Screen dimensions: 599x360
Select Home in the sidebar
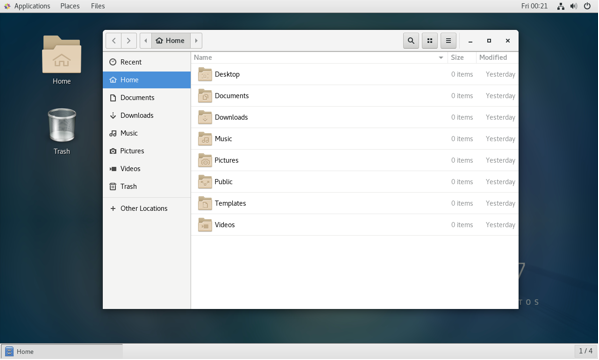pos(147,80)
